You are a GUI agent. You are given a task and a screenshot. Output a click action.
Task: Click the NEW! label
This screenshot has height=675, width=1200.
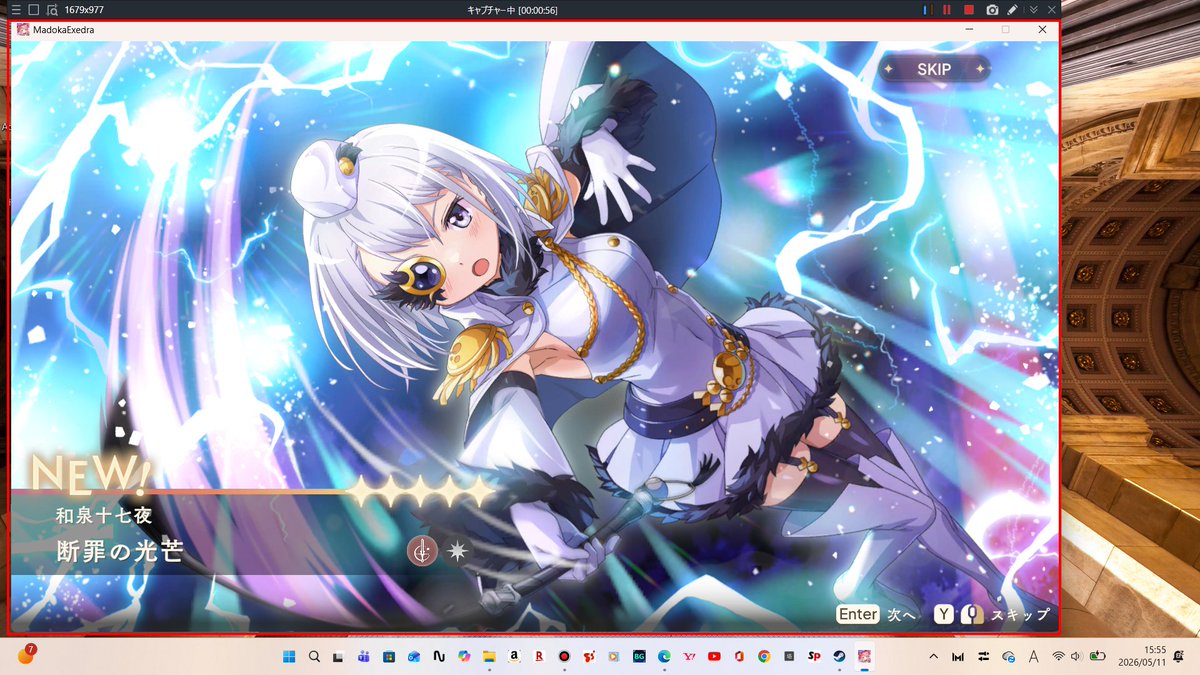click(x=91, y=474)
